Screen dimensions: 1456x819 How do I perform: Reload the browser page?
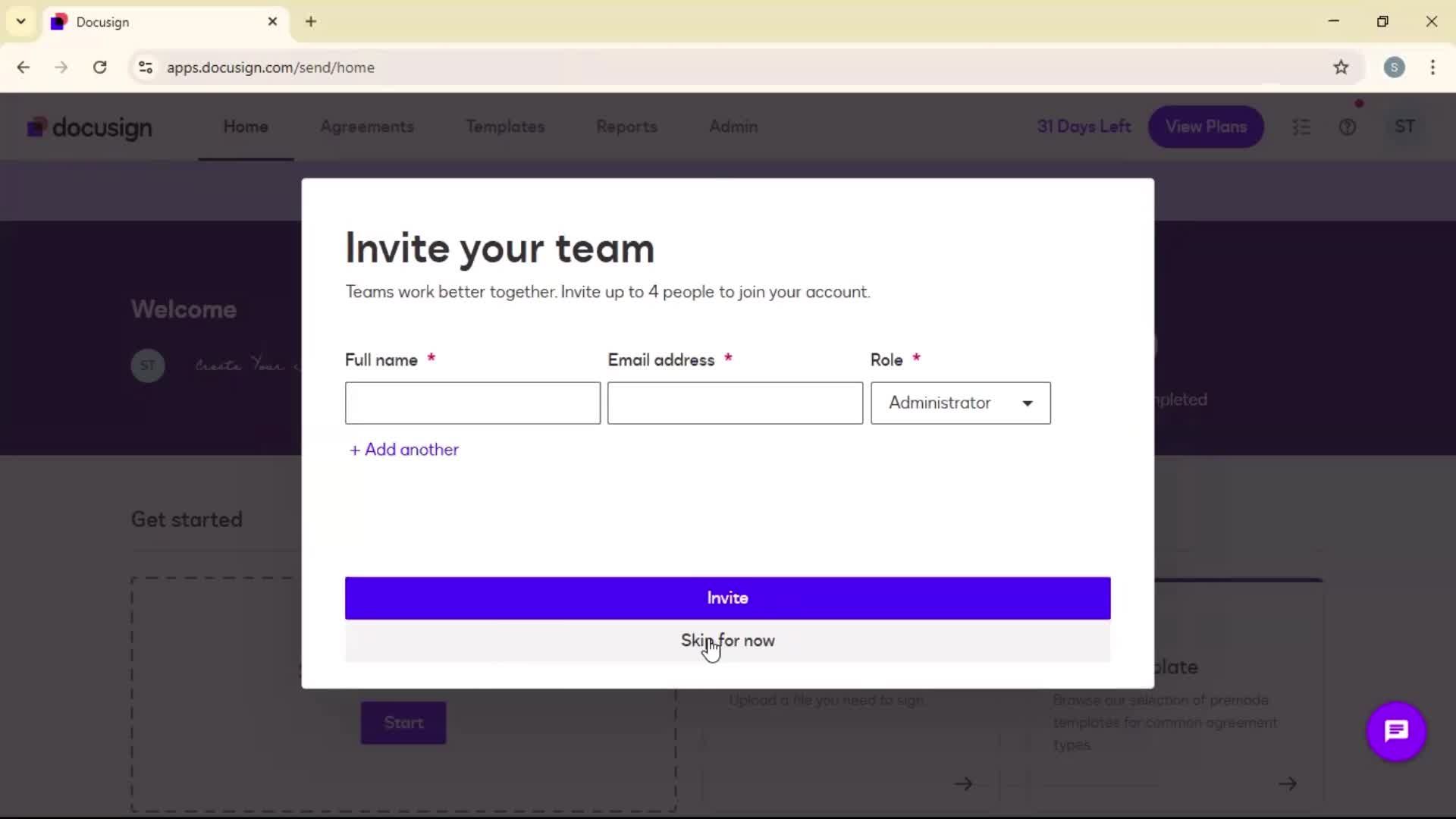pos(99,67)
